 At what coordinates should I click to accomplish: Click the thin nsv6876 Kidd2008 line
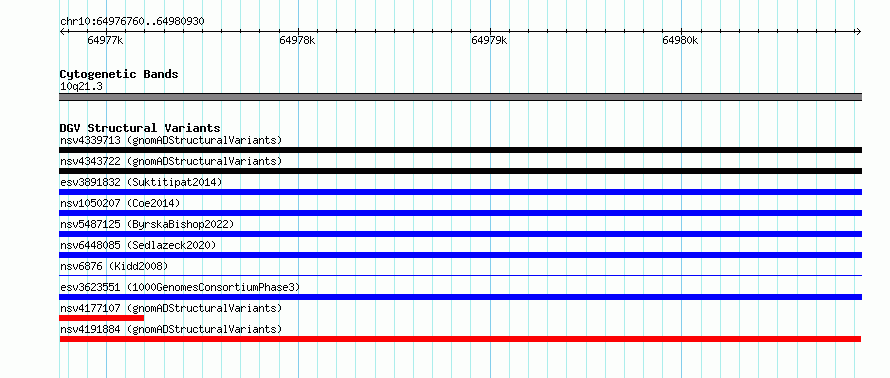[x=460, y=275]
